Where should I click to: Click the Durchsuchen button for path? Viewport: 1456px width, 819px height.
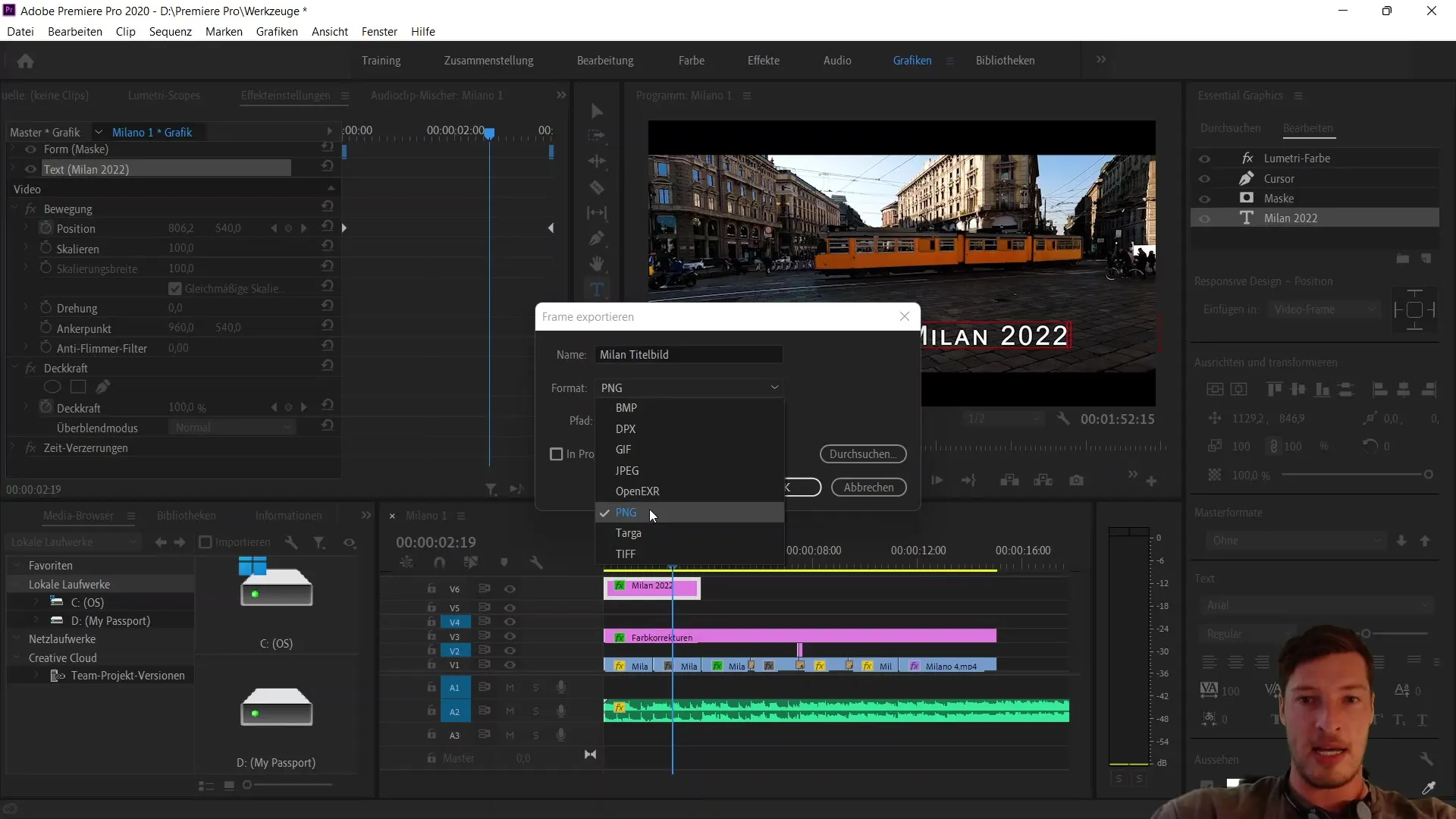coord(864,453)
